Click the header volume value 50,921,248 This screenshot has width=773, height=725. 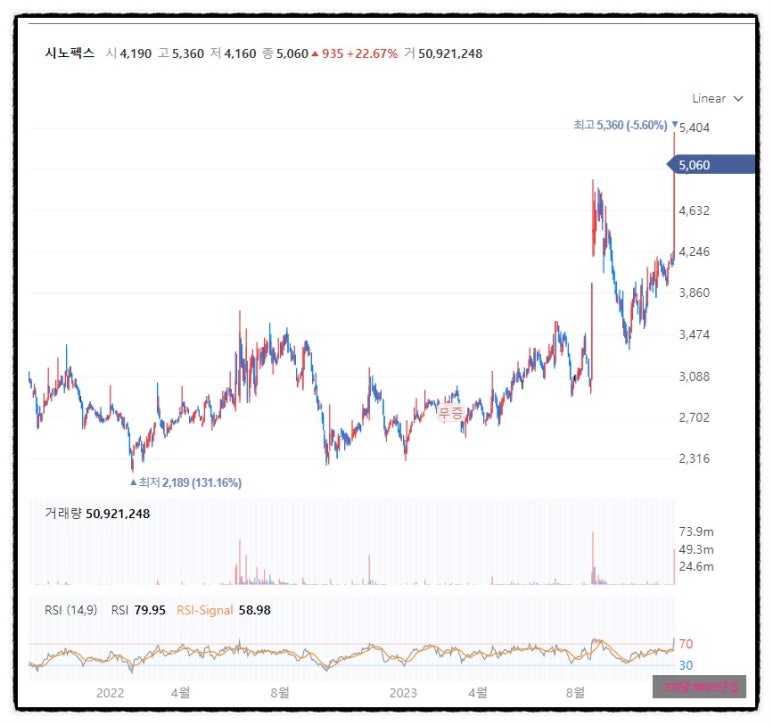(450, 53)
